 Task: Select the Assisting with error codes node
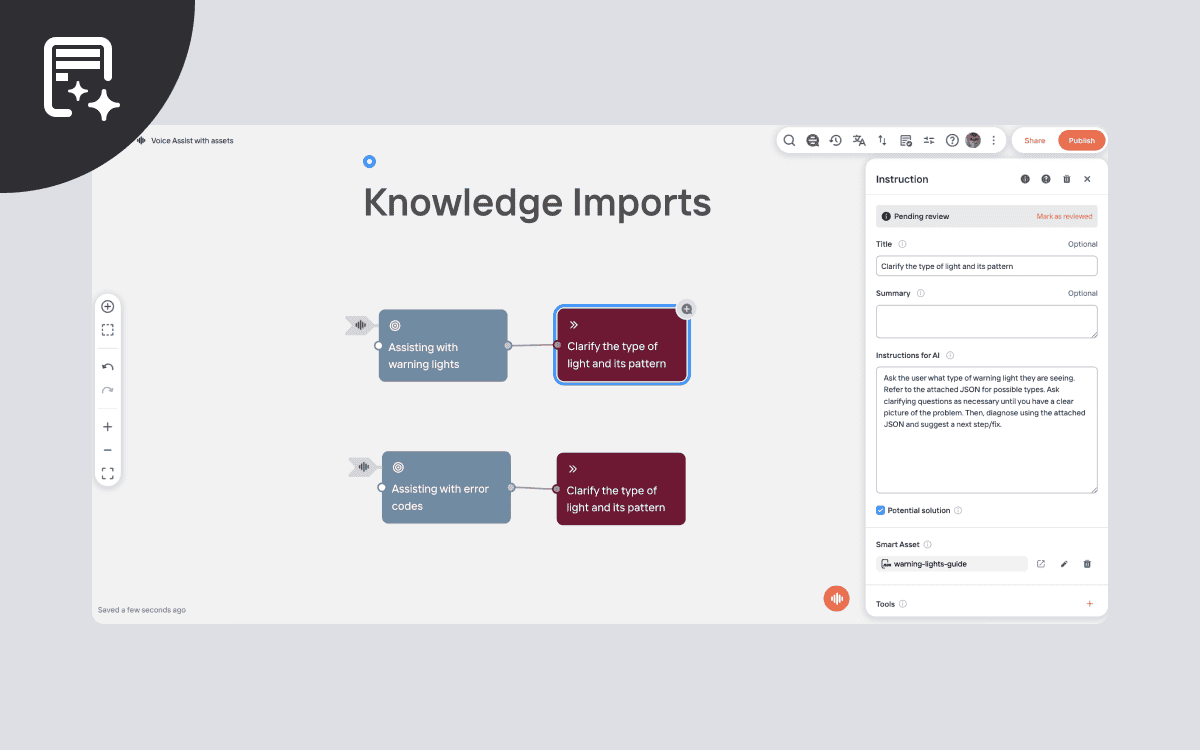tap(446, 487)
